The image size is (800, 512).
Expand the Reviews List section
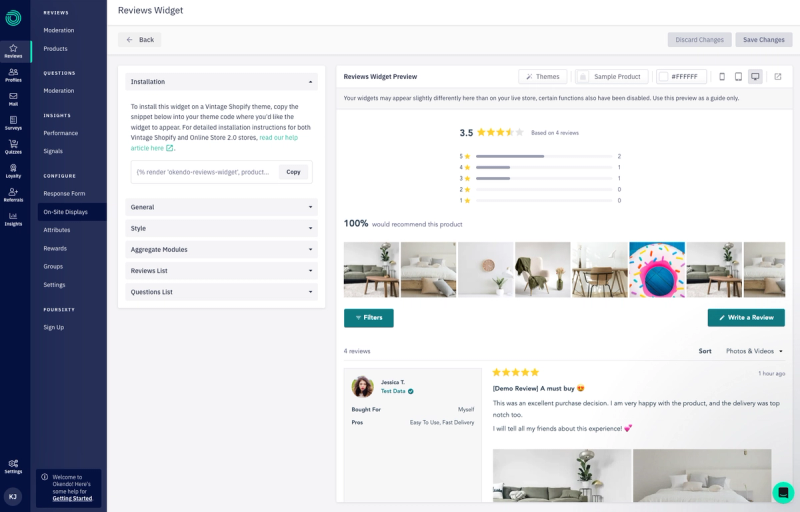[x=221, y=271]
